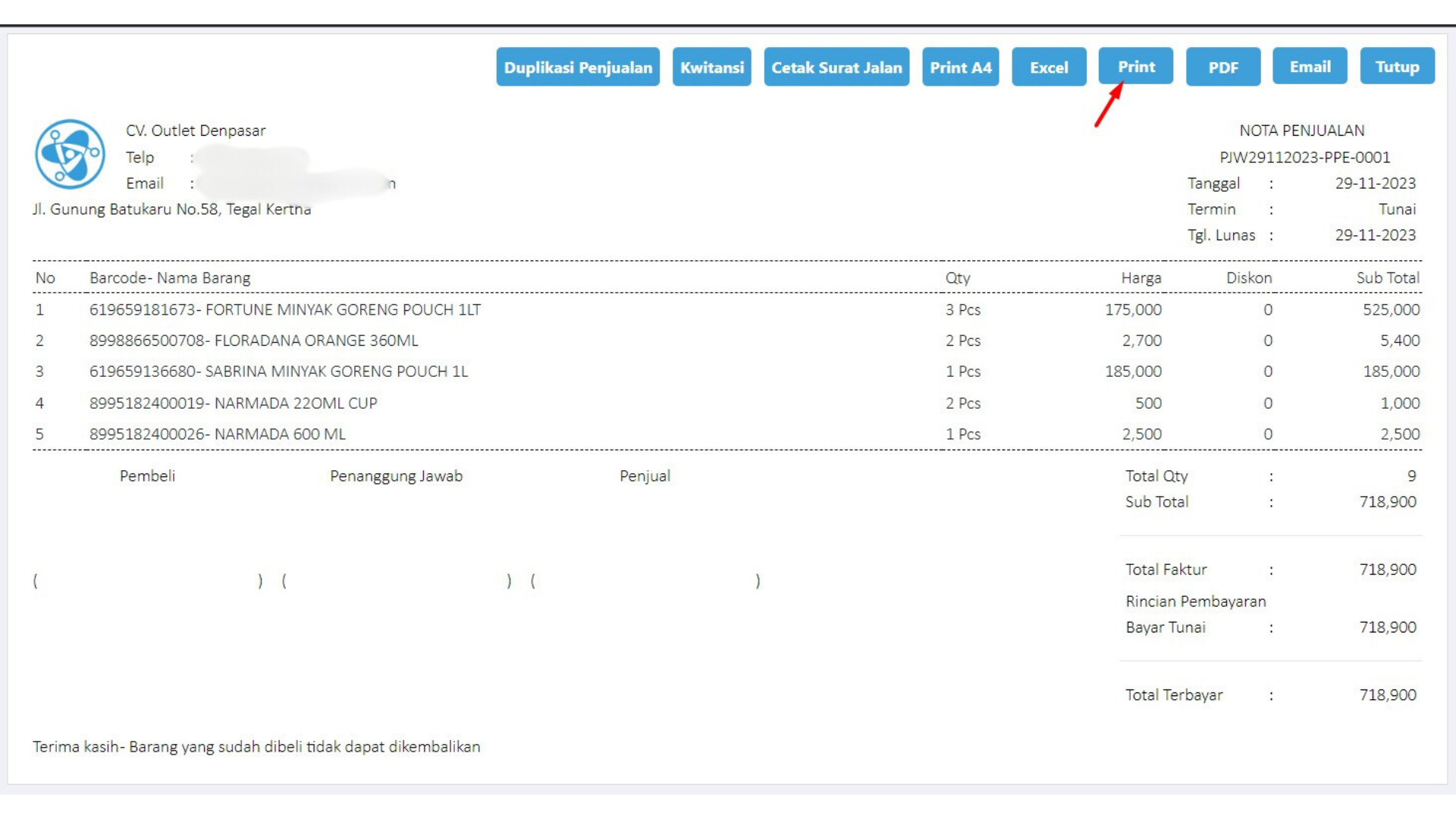The height and width of the screenshot is (819, 1456).
Task: Click the NOTA PENJUALAN heading
Action: pyautogui.click(x=1301, y=130)
